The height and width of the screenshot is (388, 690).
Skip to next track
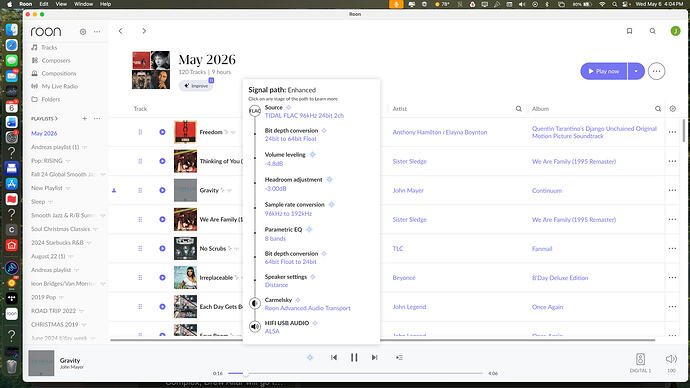point(374,357)
